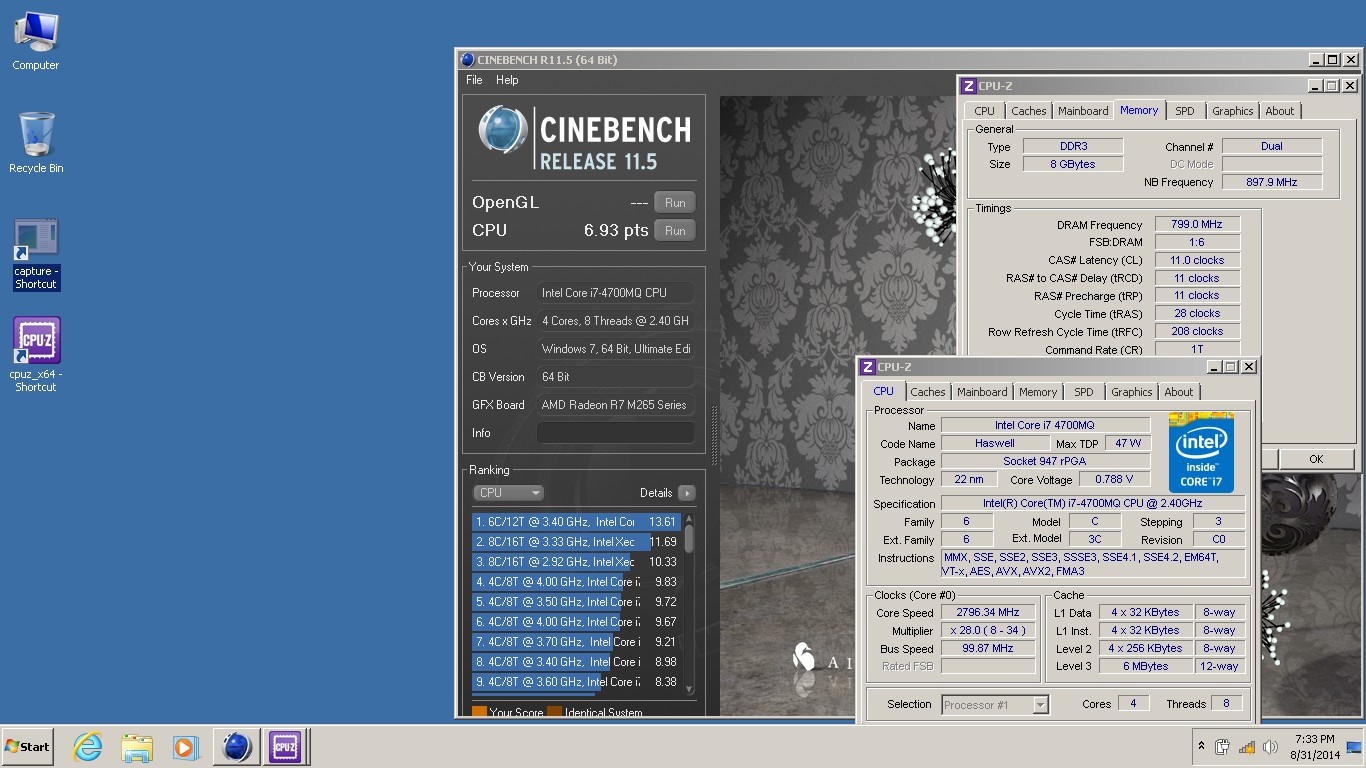Click OK button in CPU-Z Memory window
This screenshot has height=768, width=1366.
click(1316, 459)
